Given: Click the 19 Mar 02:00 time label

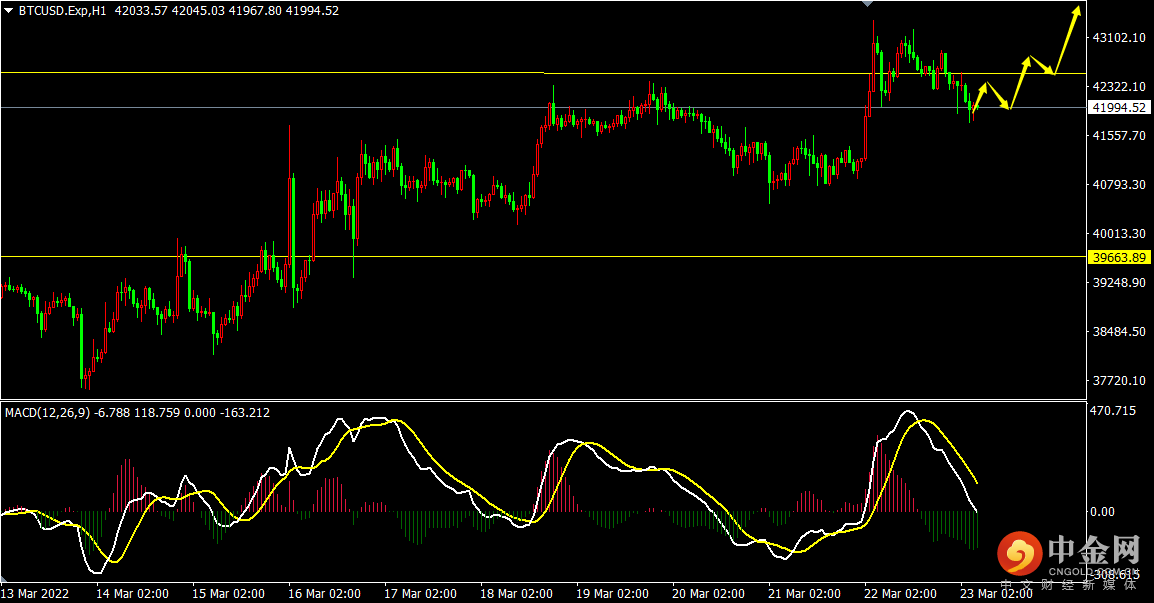Looking at the screenshot, I should click(612, 593).
